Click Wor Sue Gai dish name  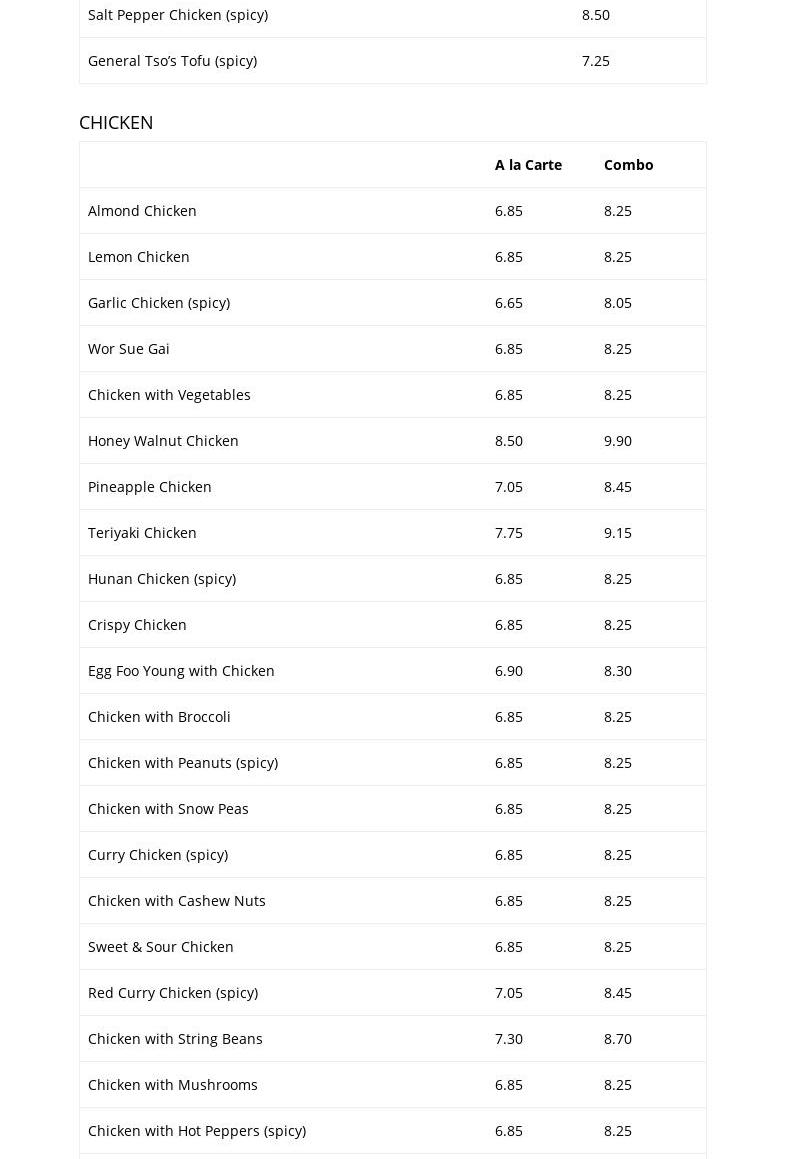pos(129,348)
